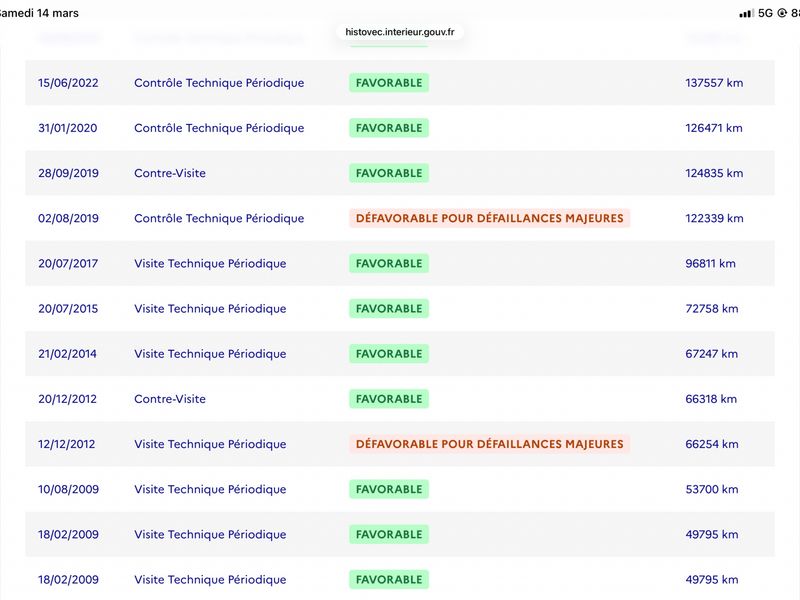Click 'Visite Technique Périodique' in the 21/02/2014 row

[x=210, y=354]
